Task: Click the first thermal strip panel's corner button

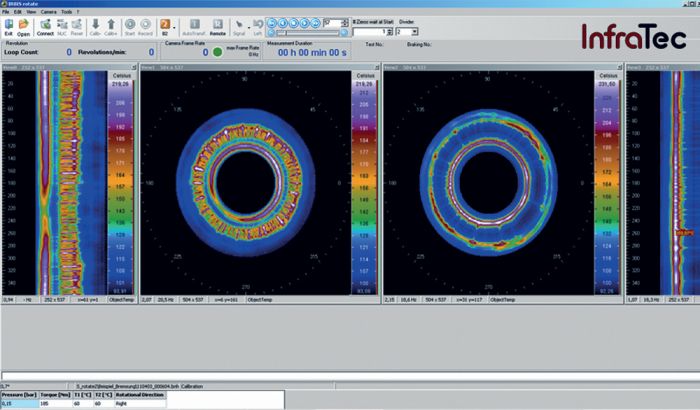Action: (x=134, y=67)
